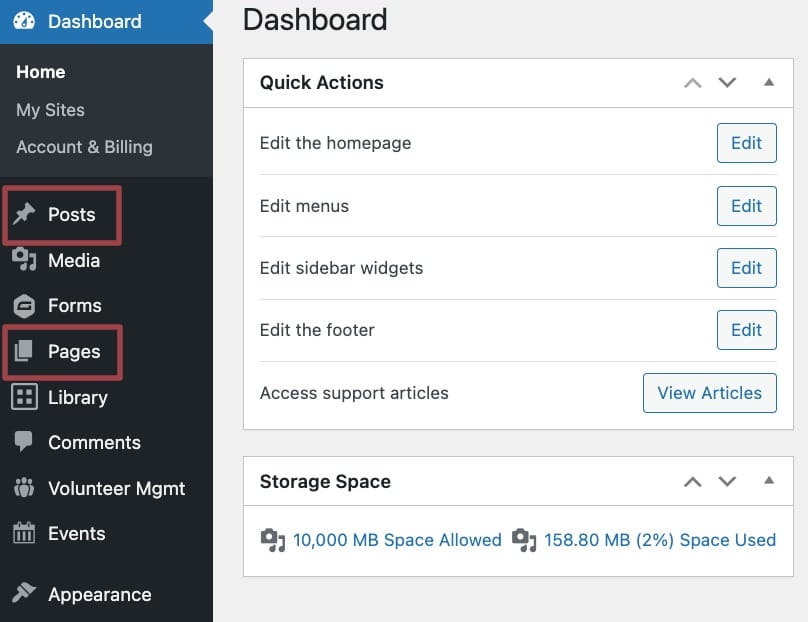Image resolution: width=808 pixels, height=622 pixels.
Task: Open Comments using the speech bubble icon
Action: tap(26, 443)
